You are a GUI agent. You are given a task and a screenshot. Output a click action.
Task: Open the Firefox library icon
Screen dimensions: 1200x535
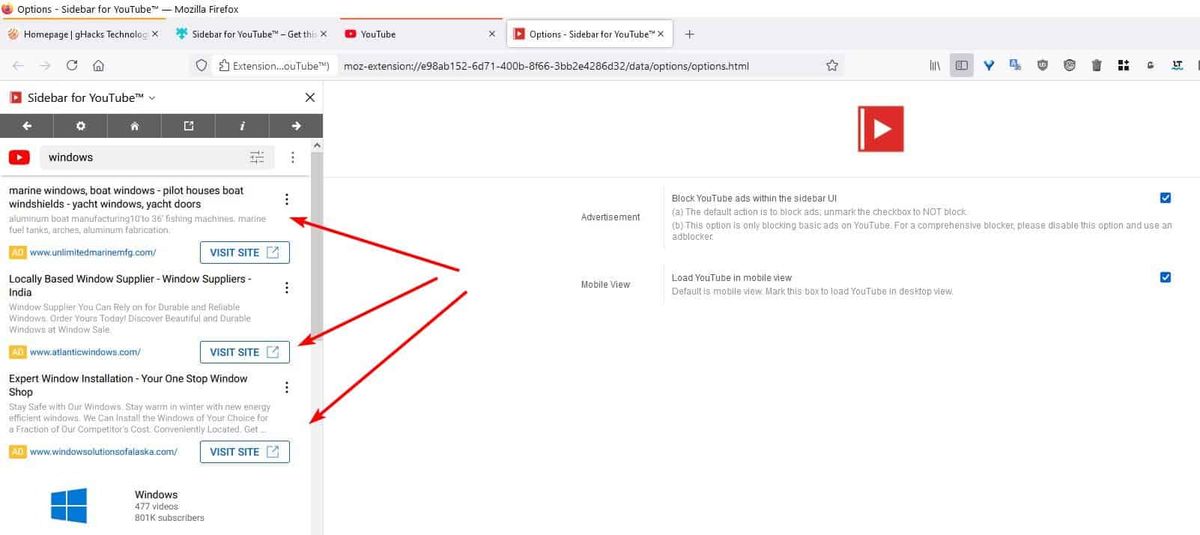[936, 65]
